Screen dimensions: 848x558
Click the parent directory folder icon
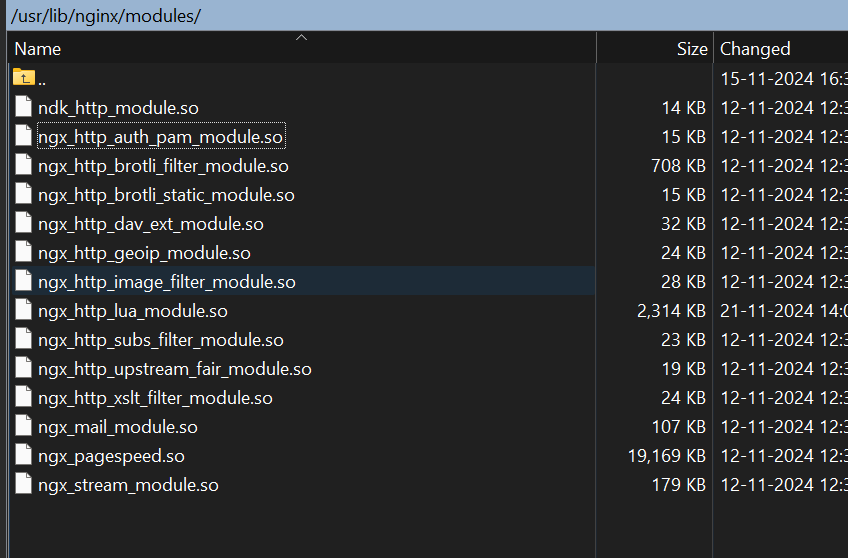coord(24,77)
